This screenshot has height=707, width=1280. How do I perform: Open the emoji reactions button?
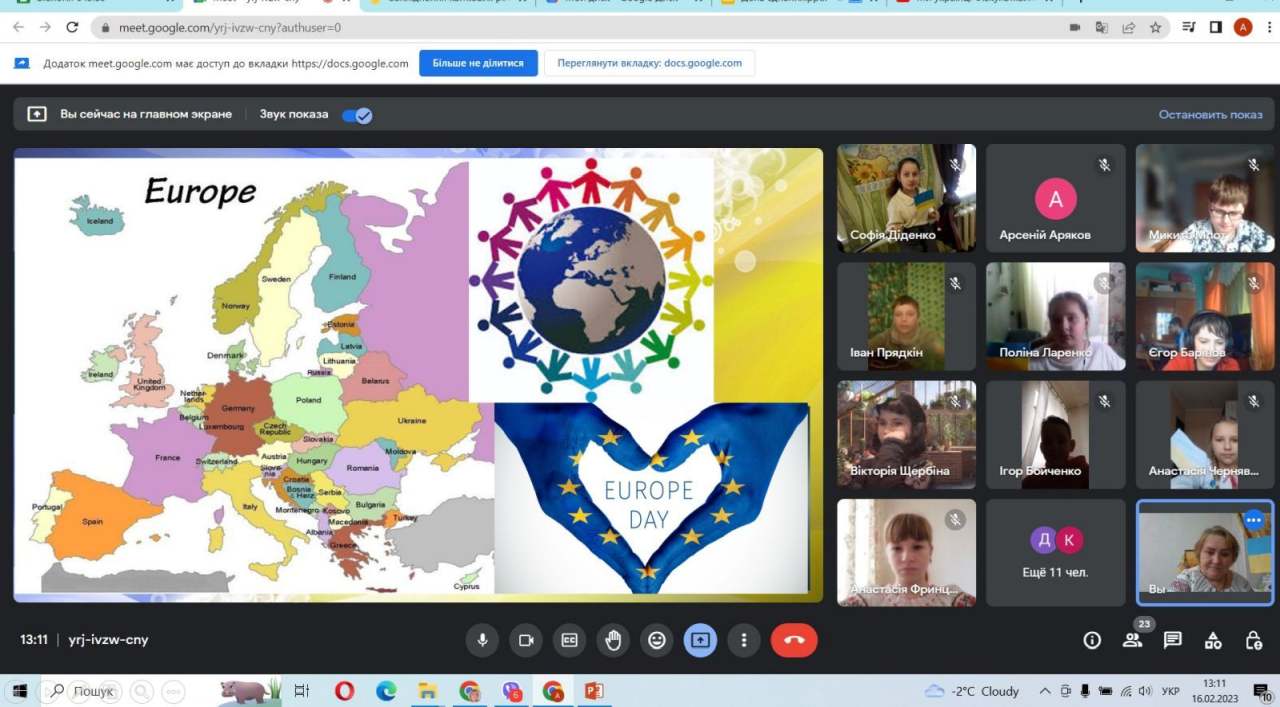click(657, 640)
